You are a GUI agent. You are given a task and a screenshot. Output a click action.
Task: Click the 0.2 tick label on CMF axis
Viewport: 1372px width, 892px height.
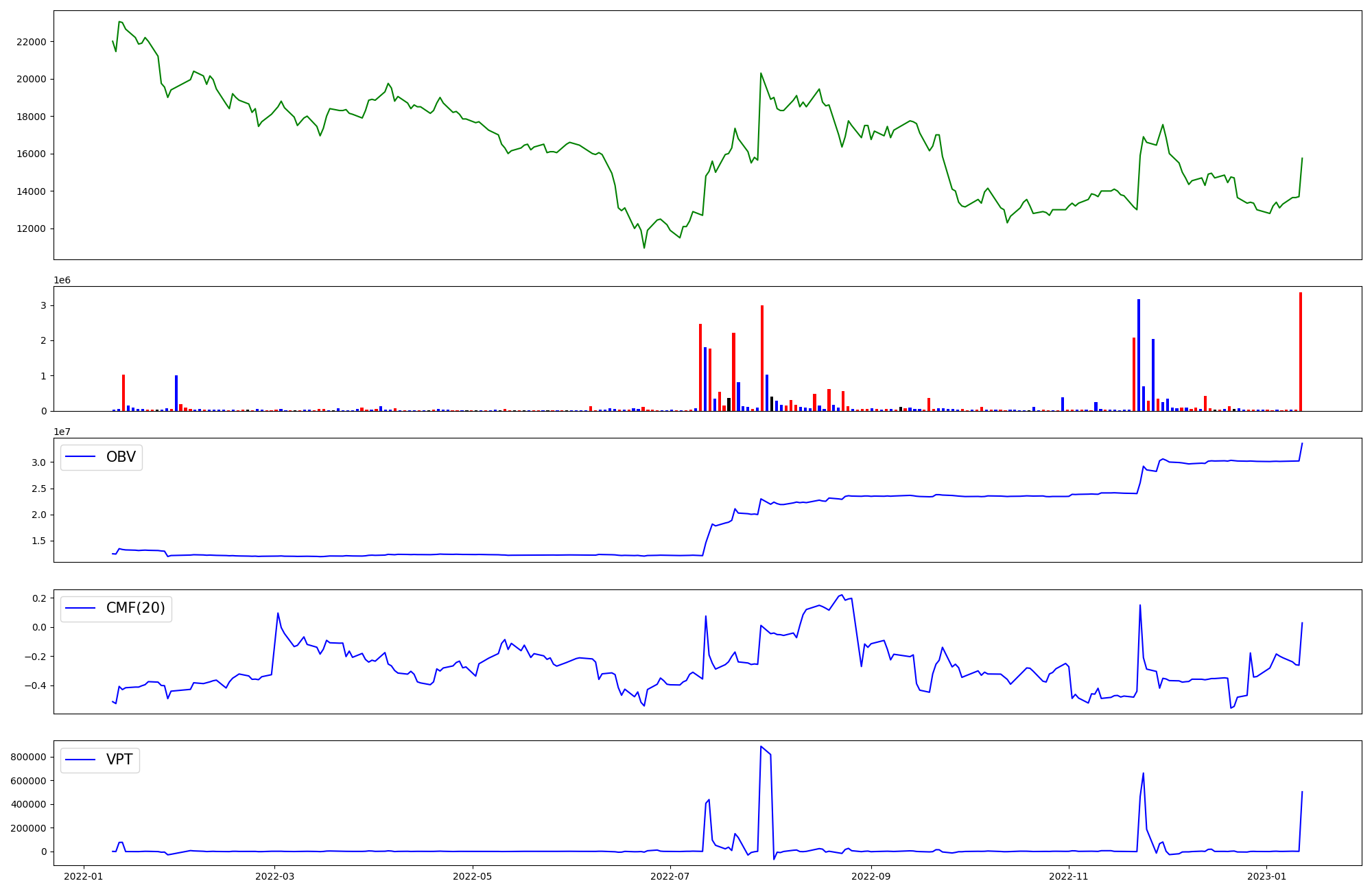point(39,598)
